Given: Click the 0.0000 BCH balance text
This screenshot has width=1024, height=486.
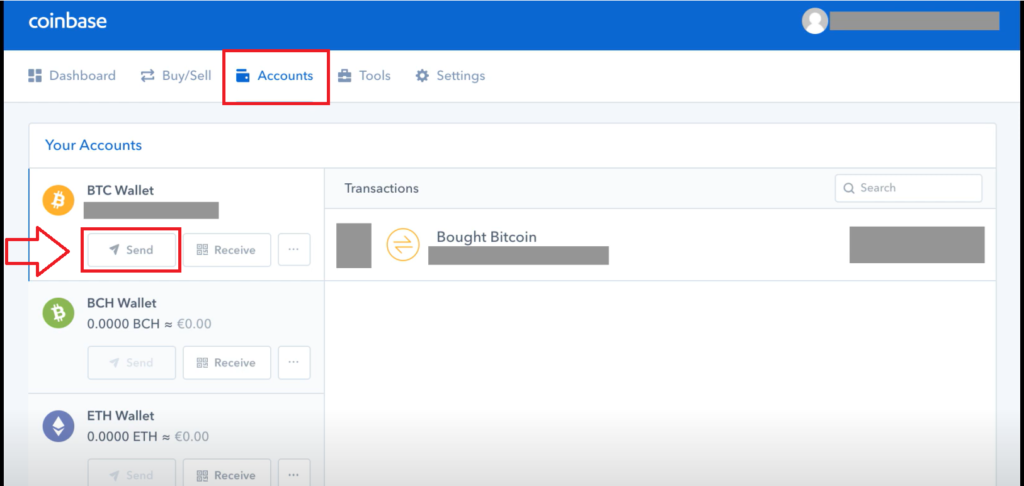Looking at the screenshot, I should [149, 324].
